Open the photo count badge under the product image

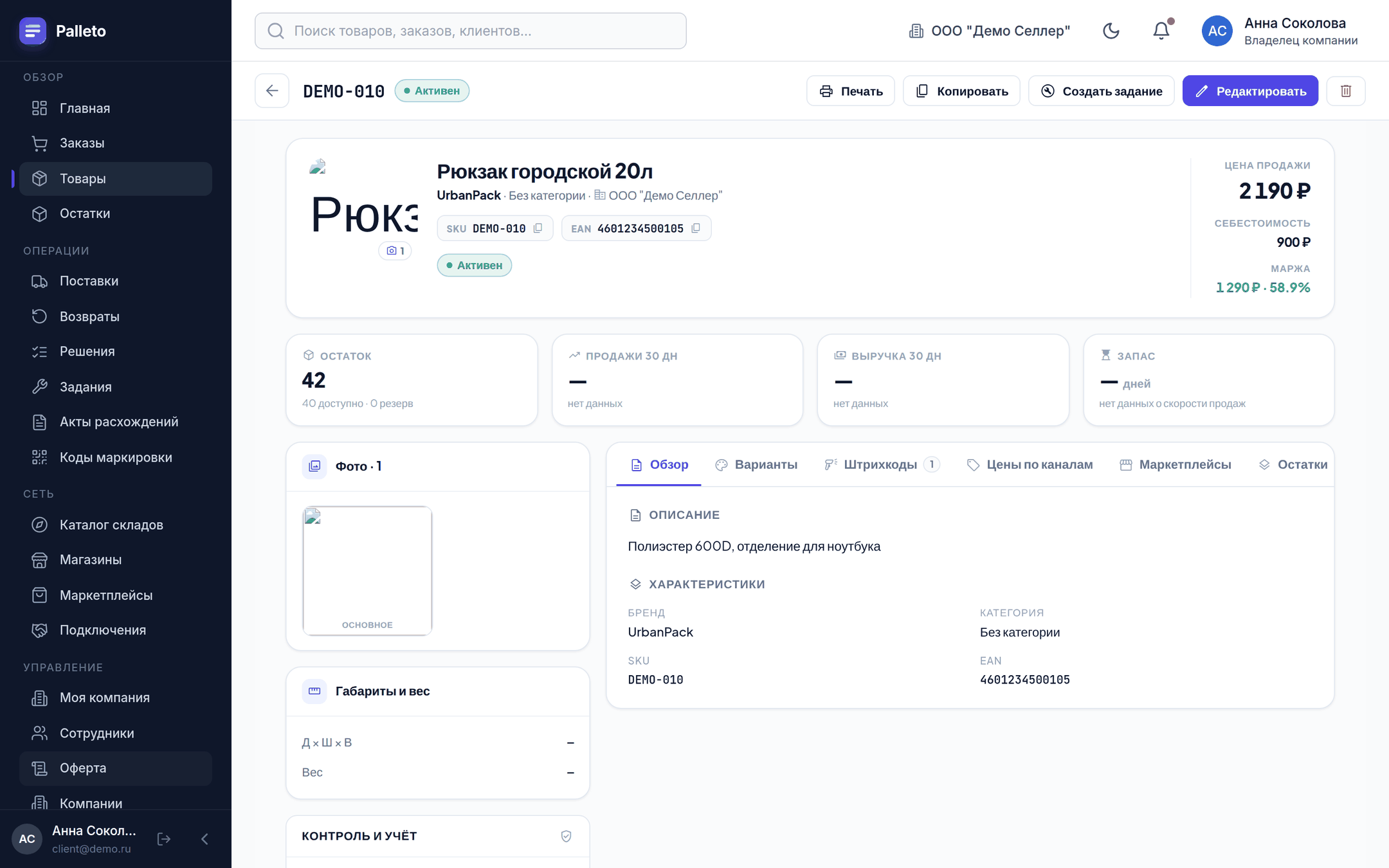pyautogui.click(x=395, y=251)
